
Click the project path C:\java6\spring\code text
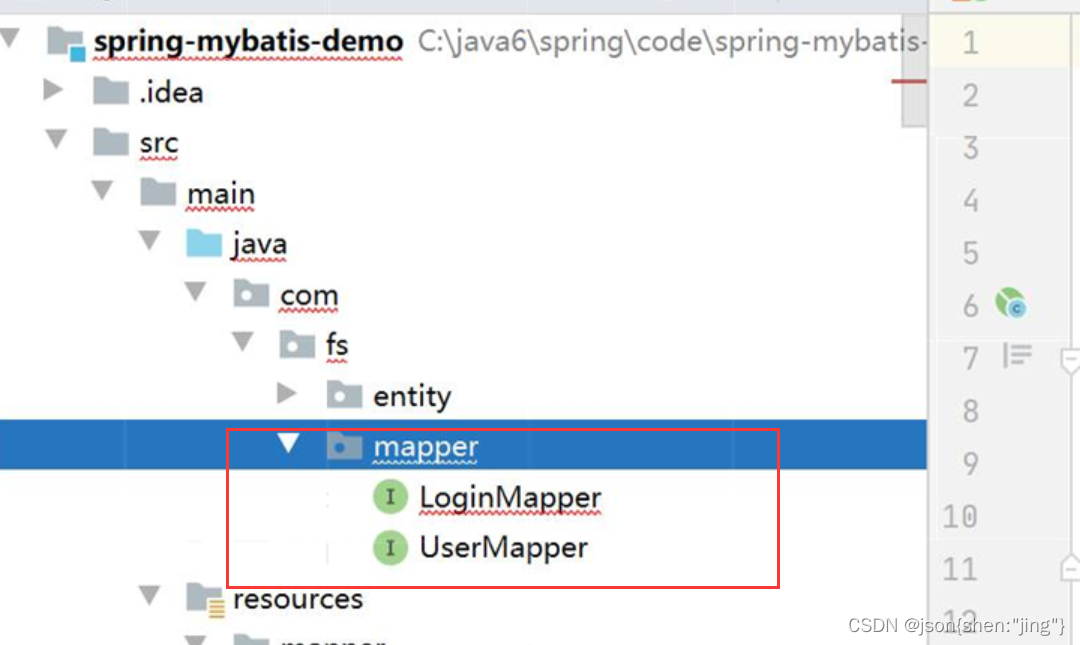point(672,42)
